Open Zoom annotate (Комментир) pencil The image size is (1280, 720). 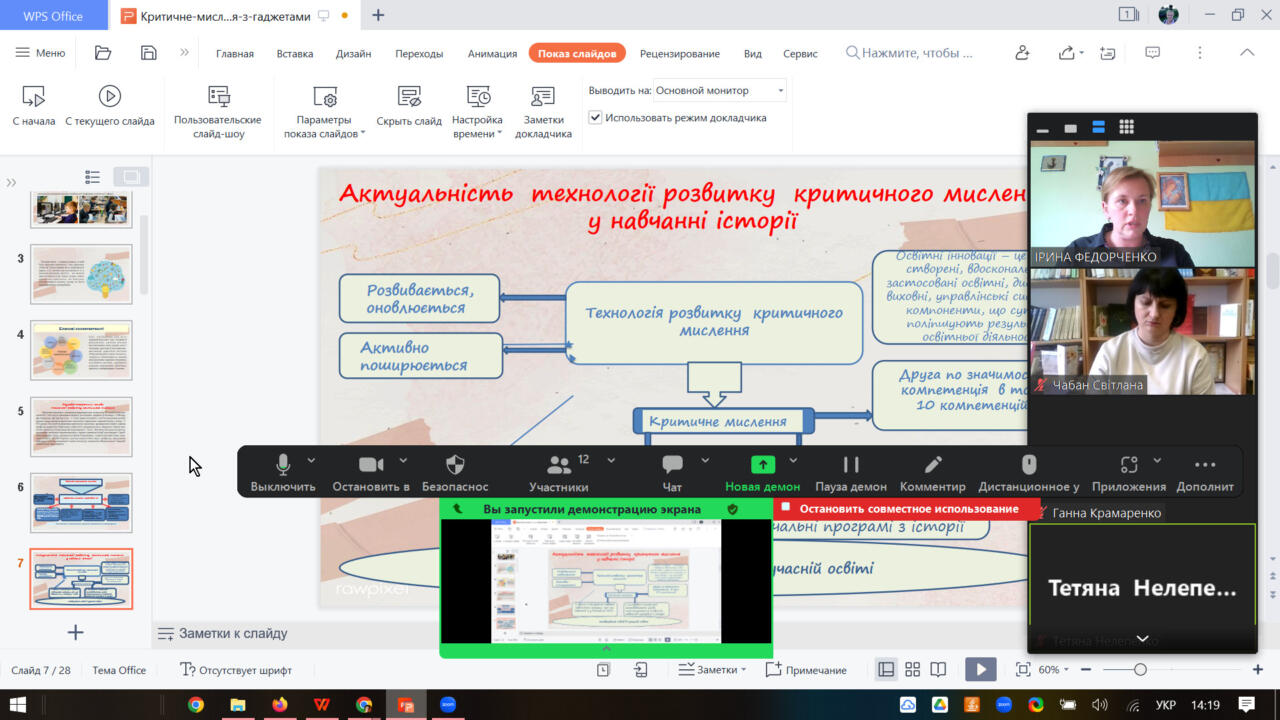tap(933, 473)
